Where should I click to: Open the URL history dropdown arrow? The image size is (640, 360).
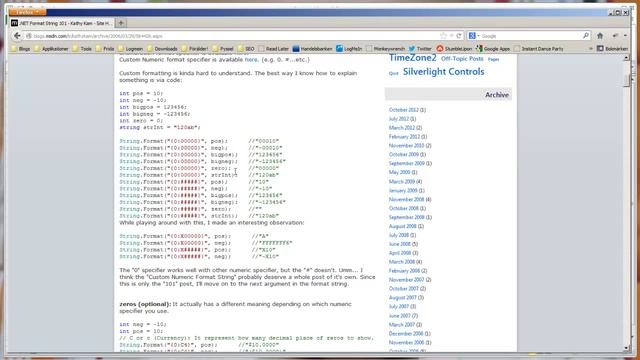(x=451, y=36)
